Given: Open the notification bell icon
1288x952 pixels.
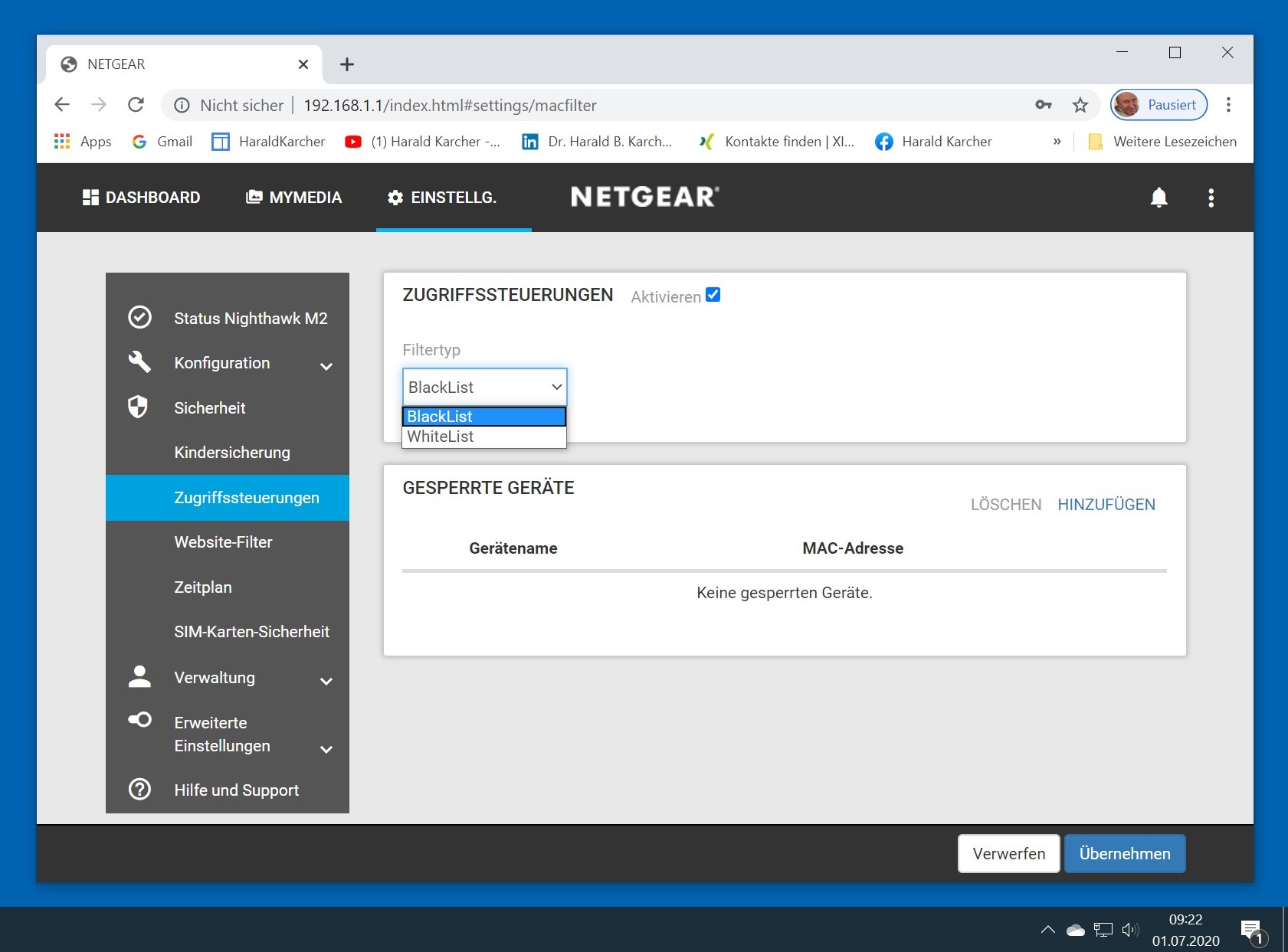Looking at the screenshot, I should [x=1159, y=197].
